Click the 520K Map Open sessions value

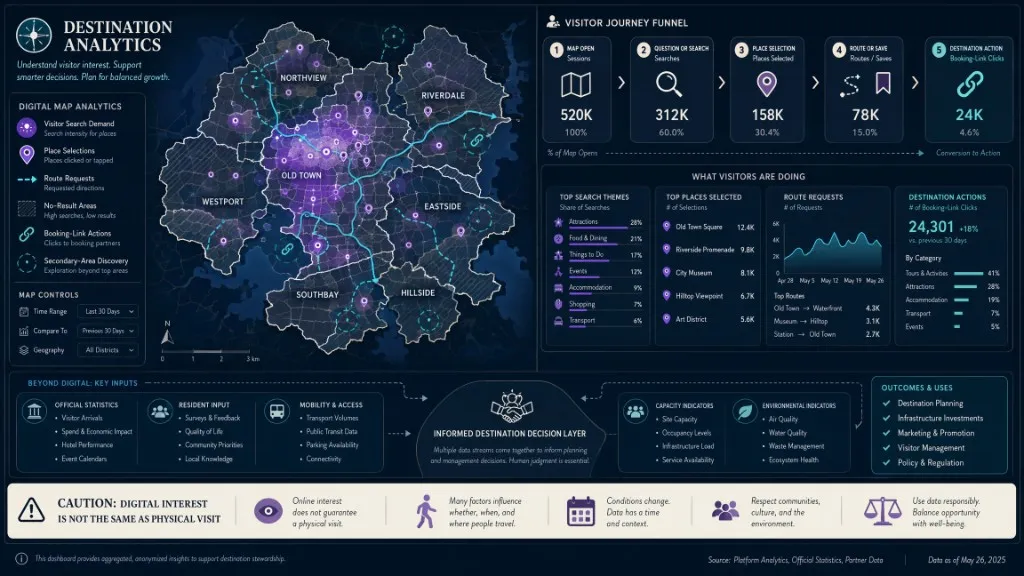pyautogui.click(x=576, y=115)
